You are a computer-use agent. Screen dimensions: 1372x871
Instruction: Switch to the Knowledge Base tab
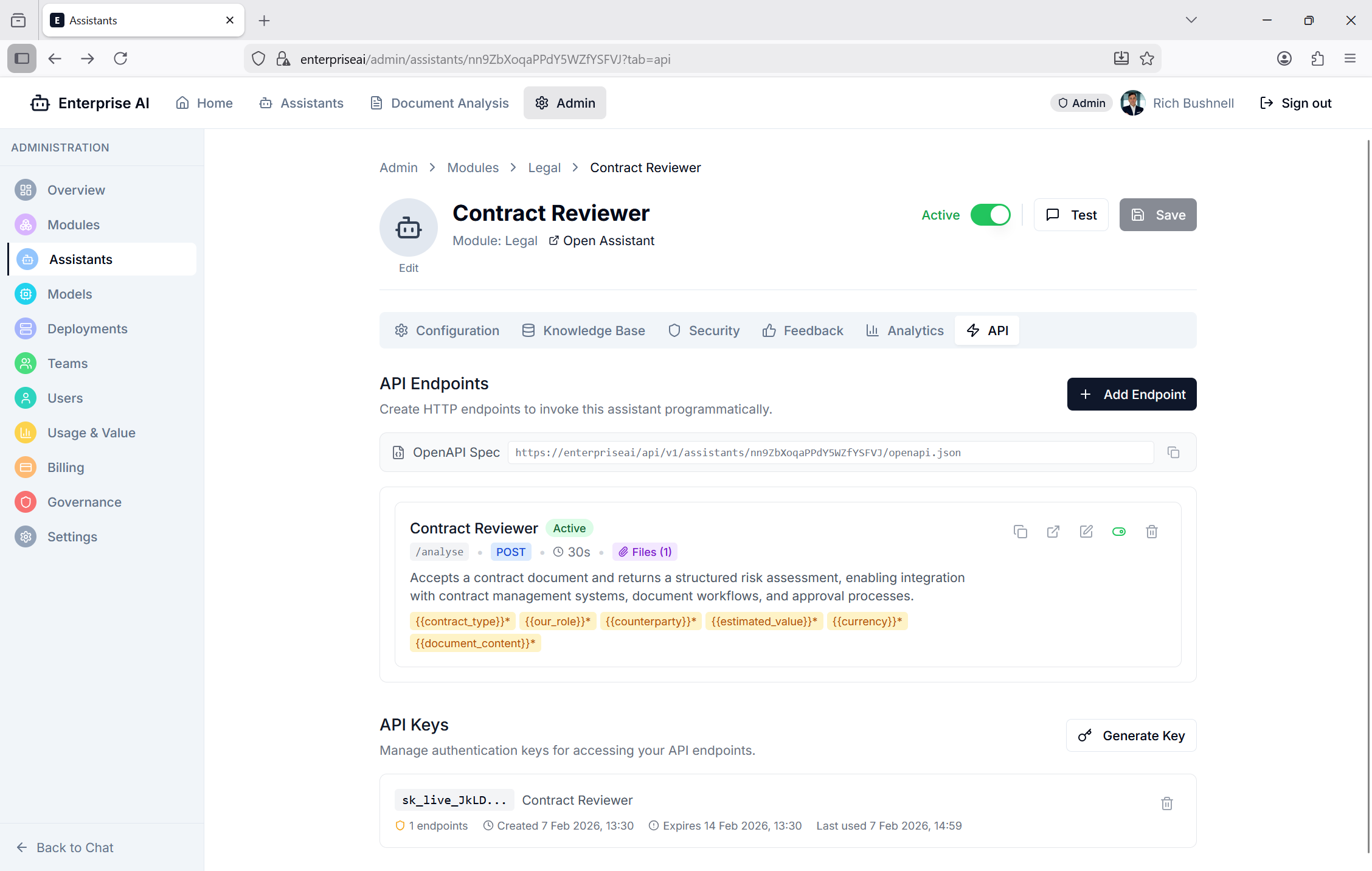click(583, 330)
